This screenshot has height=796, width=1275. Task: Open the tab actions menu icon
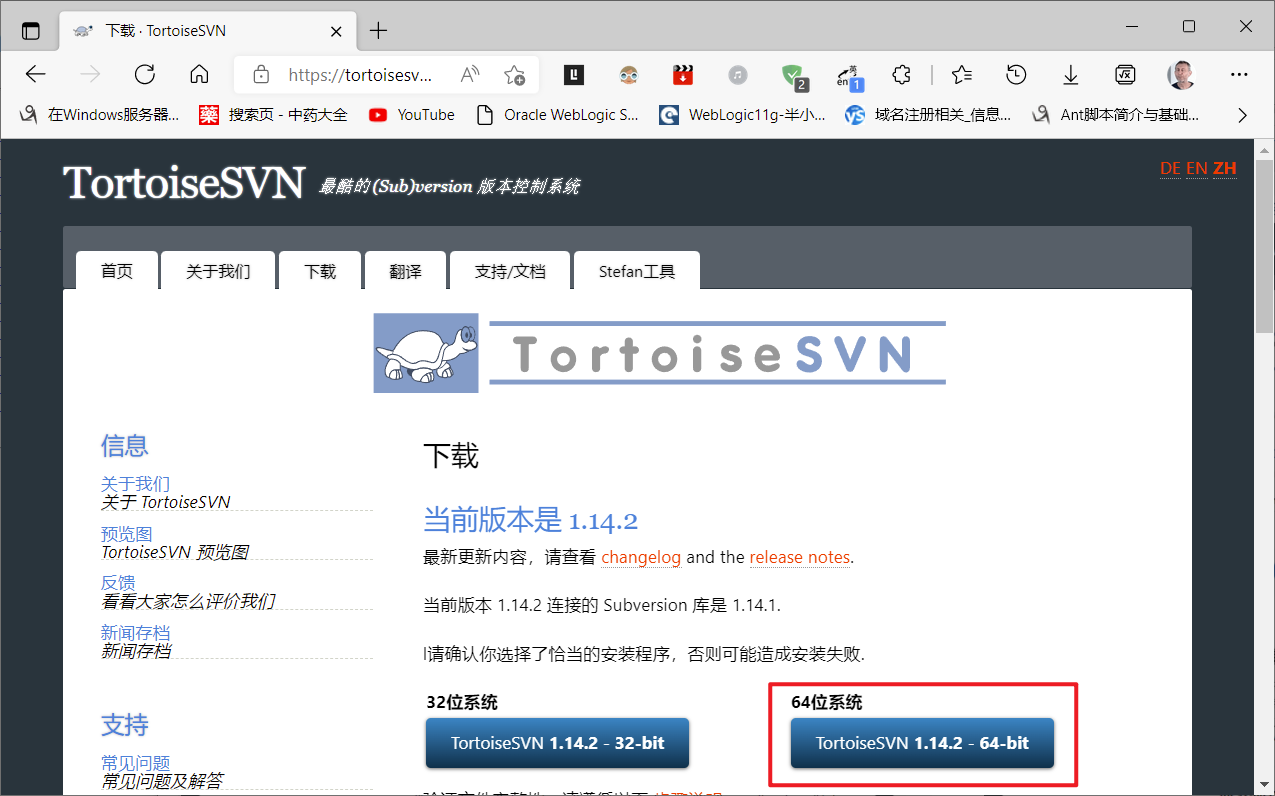(31, 30)
